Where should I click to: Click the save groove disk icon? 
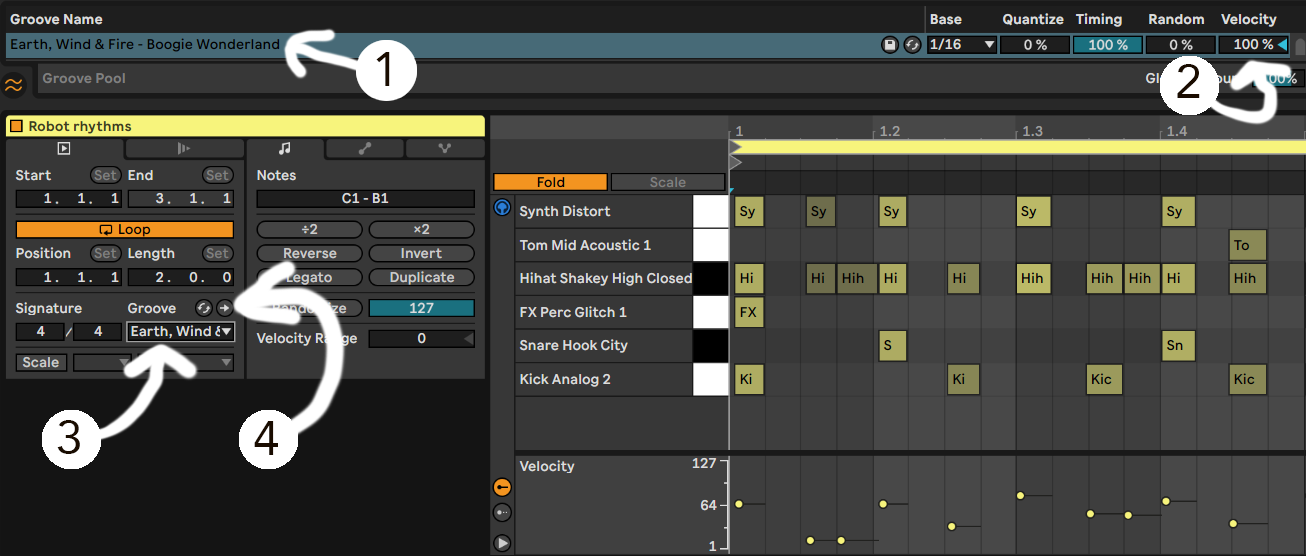click(x=890, y=45)
